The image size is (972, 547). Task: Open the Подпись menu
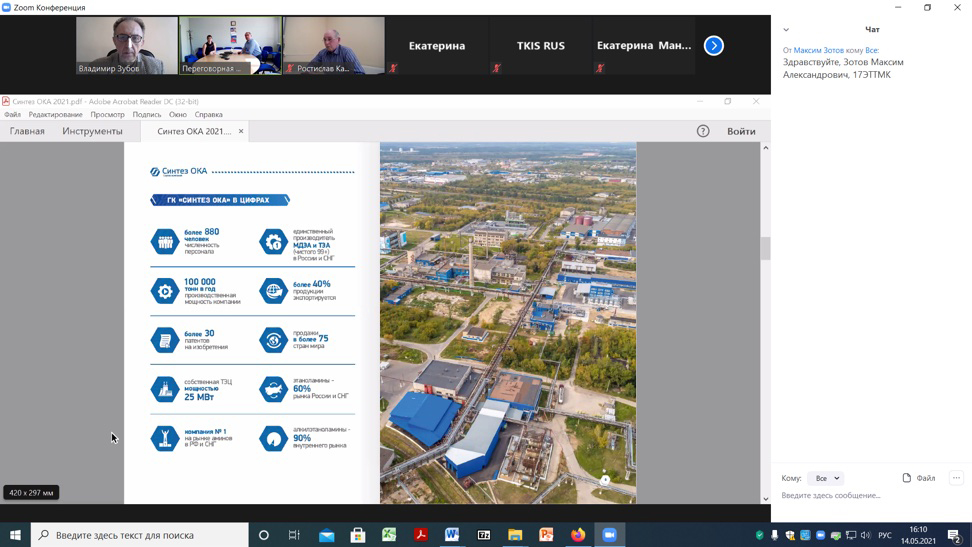147,115
